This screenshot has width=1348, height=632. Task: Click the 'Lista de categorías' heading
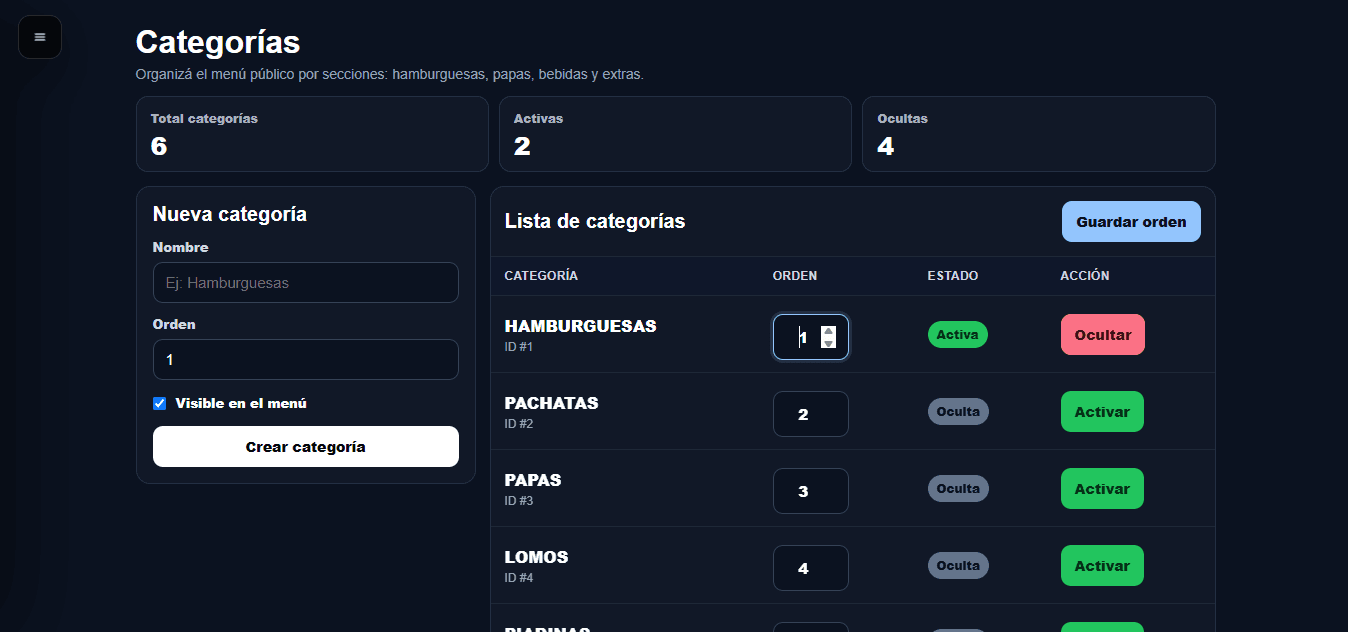(595, 222)
